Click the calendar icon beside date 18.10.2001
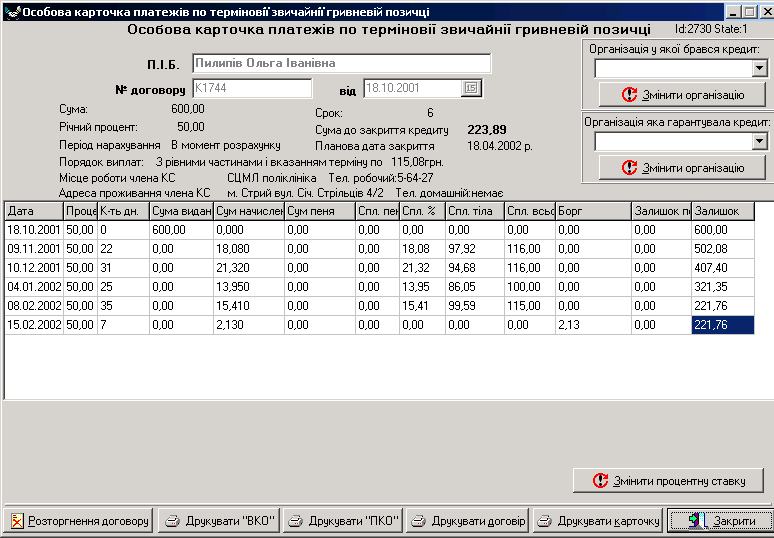Screen dimensions: 774x538 point(471,88)
